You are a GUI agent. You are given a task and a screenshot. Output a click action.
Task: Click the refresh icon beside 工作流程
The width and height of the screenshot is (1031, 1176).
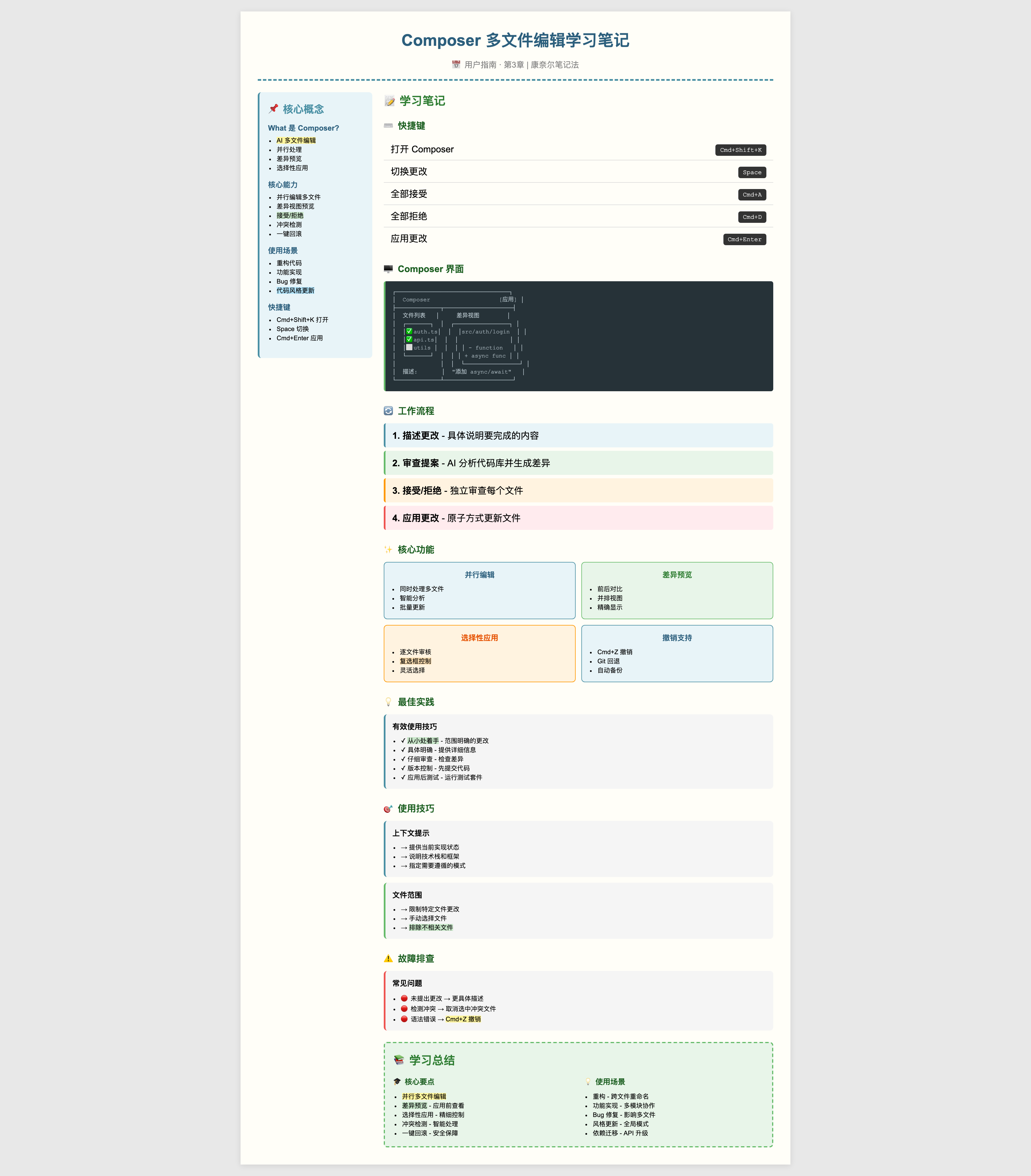tap(388, 411)
